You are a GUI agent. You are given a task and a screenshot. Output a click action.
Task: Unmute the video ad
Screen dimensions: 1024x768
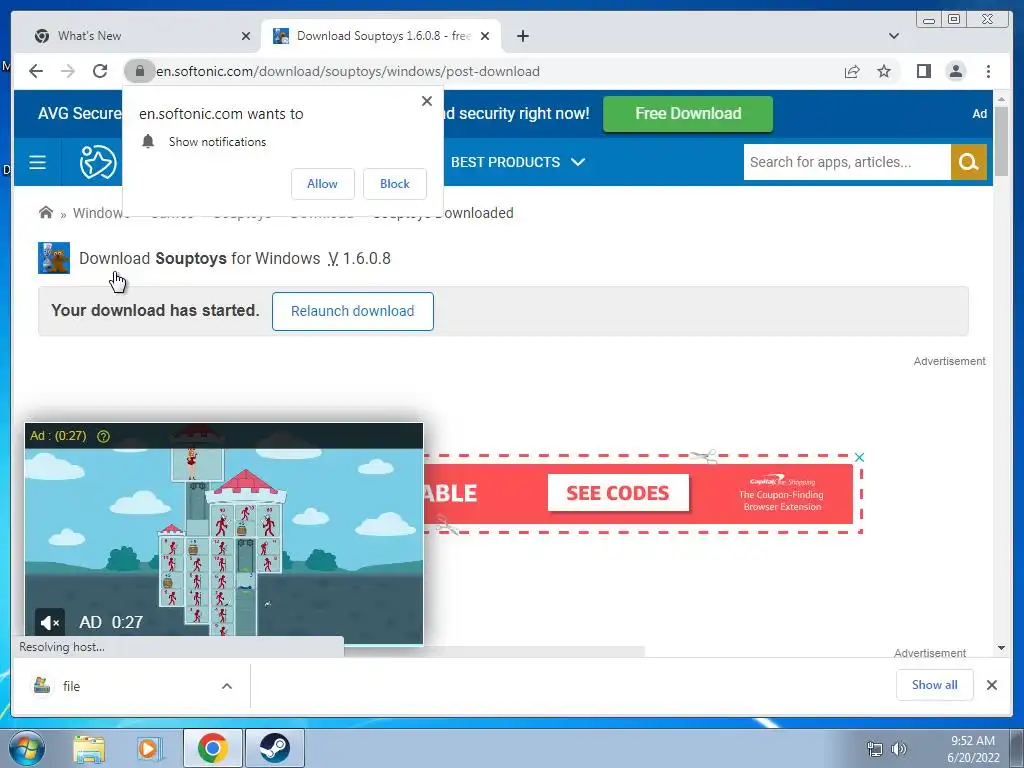pos(50,622)
